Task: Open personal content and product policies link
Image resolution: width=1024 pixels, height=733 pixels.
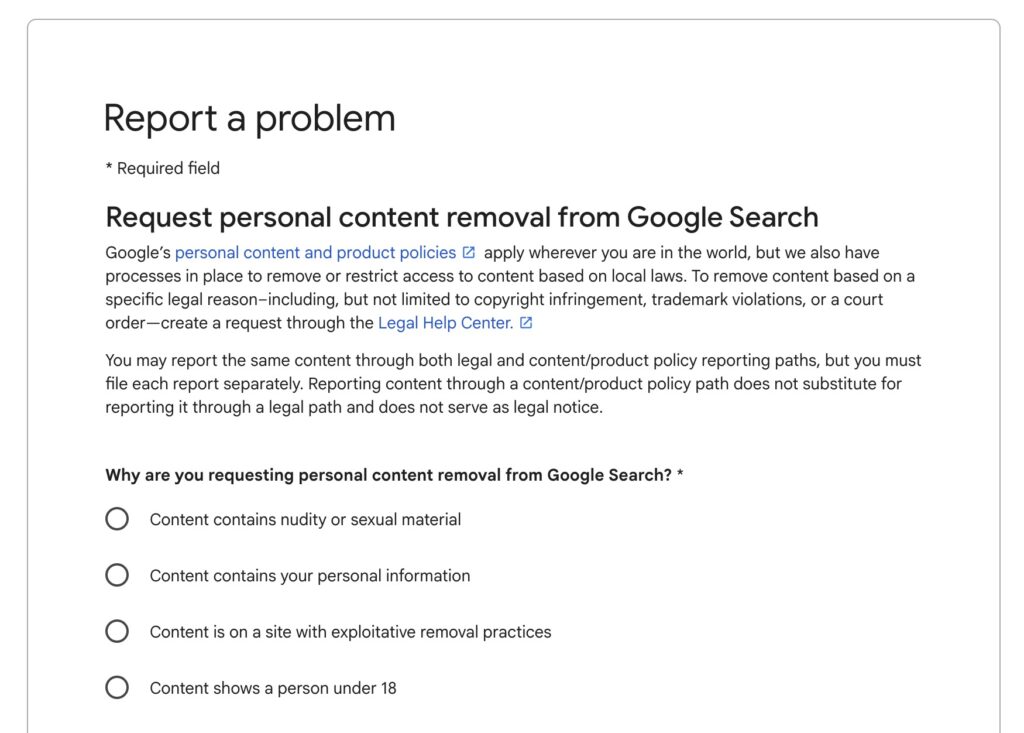Action: pyautogui.click(x=315, y=253)
